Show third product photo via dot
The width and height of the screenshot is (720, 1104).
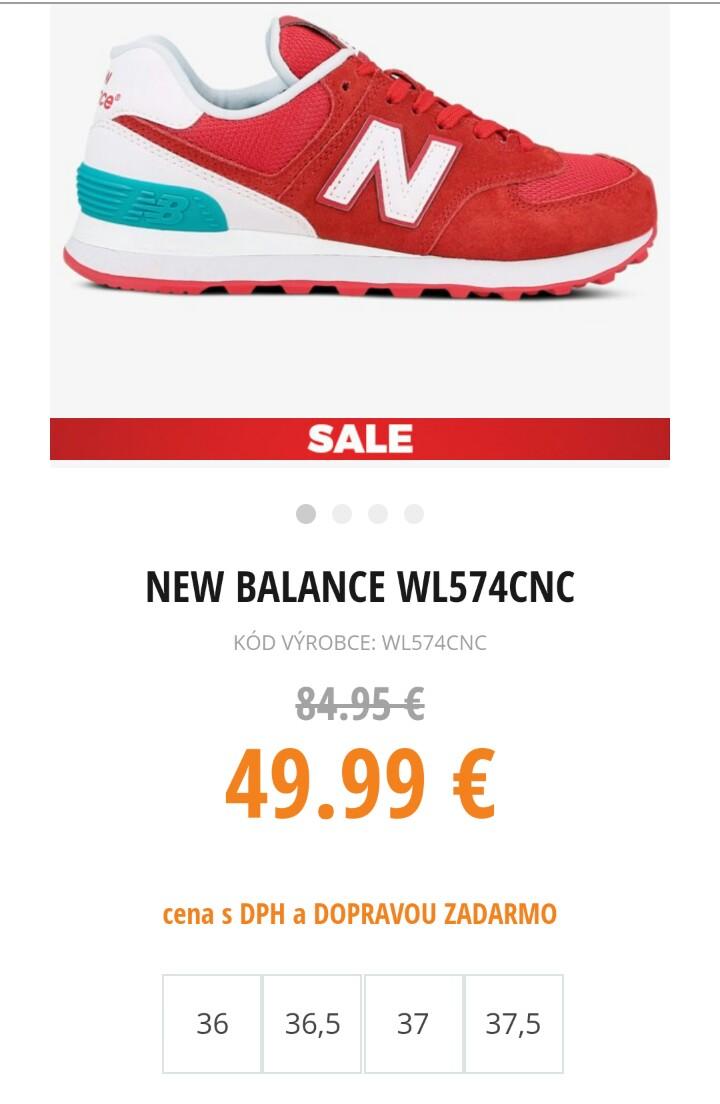[x=378, y=514]
